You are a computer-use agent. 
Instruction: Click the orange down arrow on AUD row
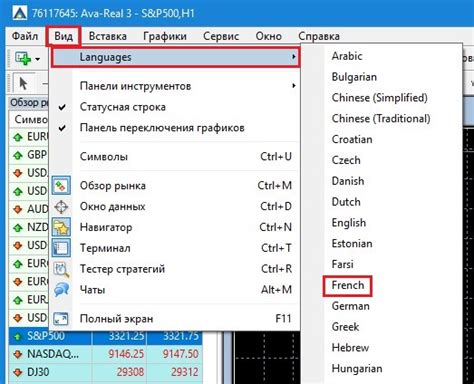18,209
